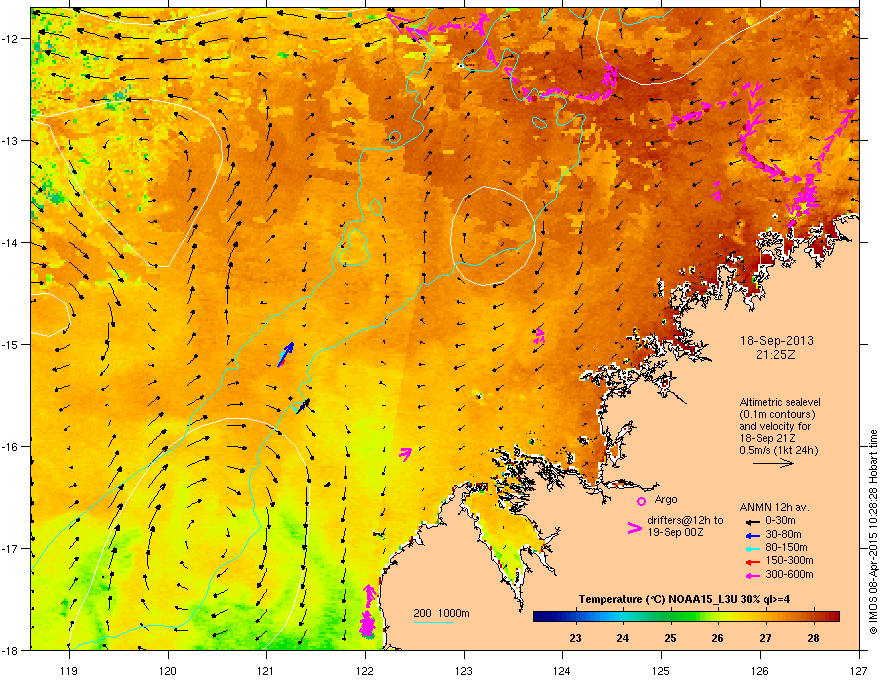Click the '0.5m/s (1kt 24h)' label
Image resolution: width=880 pixels, height=680 pixels.
779,450
